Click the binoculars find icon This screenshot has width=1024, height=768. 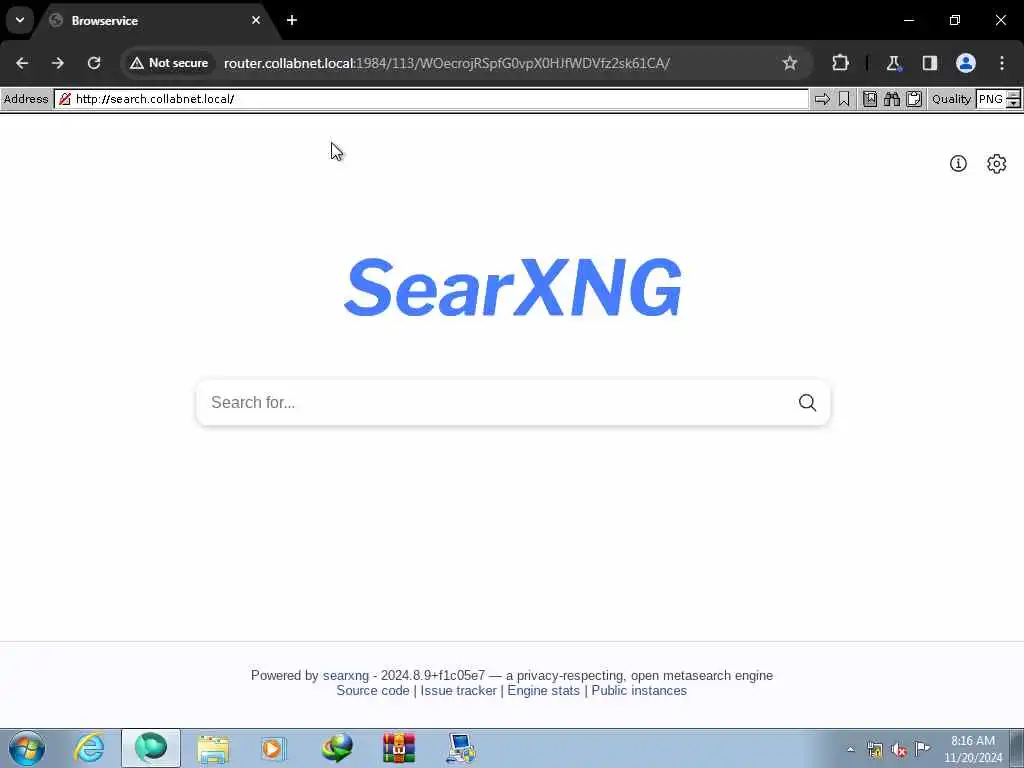[892, 99]
